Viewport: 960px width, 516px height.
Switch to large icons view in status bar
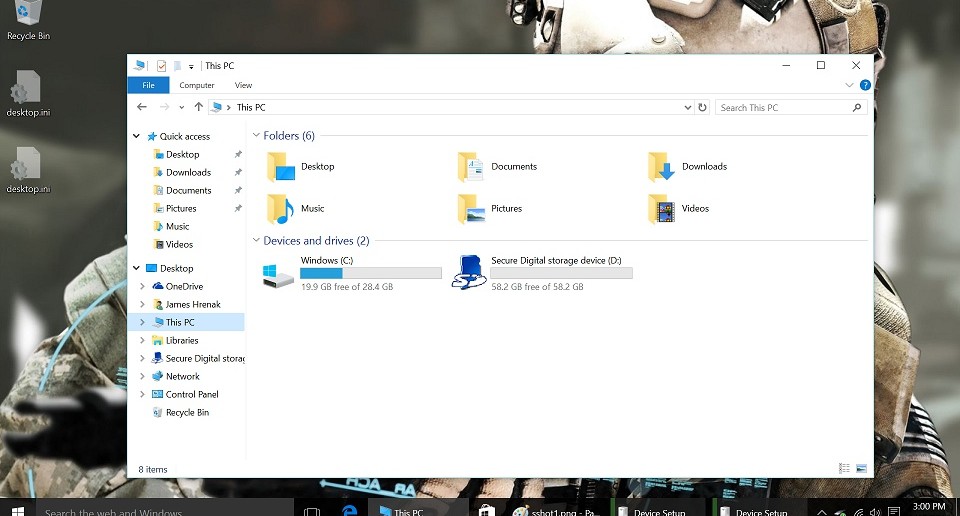point(861,469)
